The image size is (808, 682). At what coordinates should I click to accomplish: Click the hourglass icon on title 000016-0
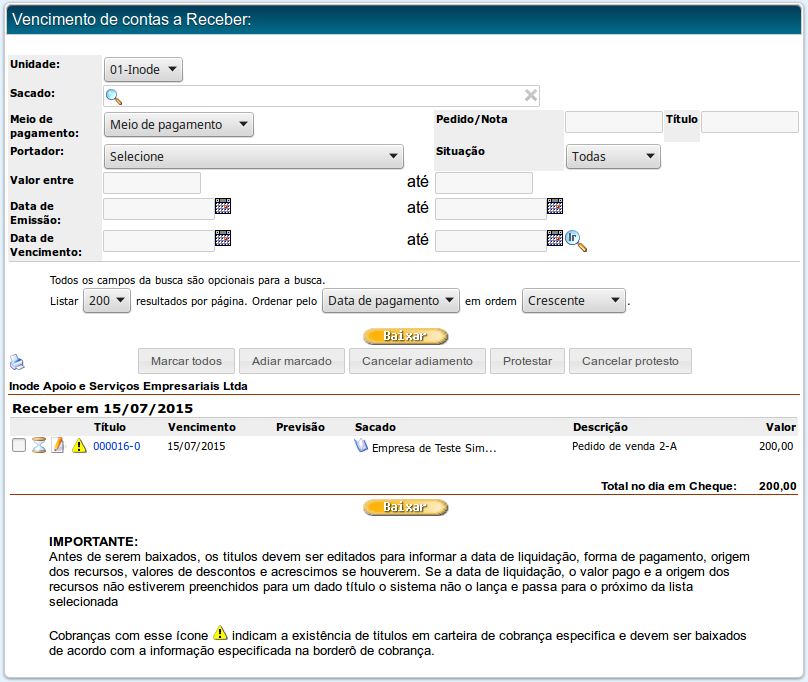tap(39, 446)
